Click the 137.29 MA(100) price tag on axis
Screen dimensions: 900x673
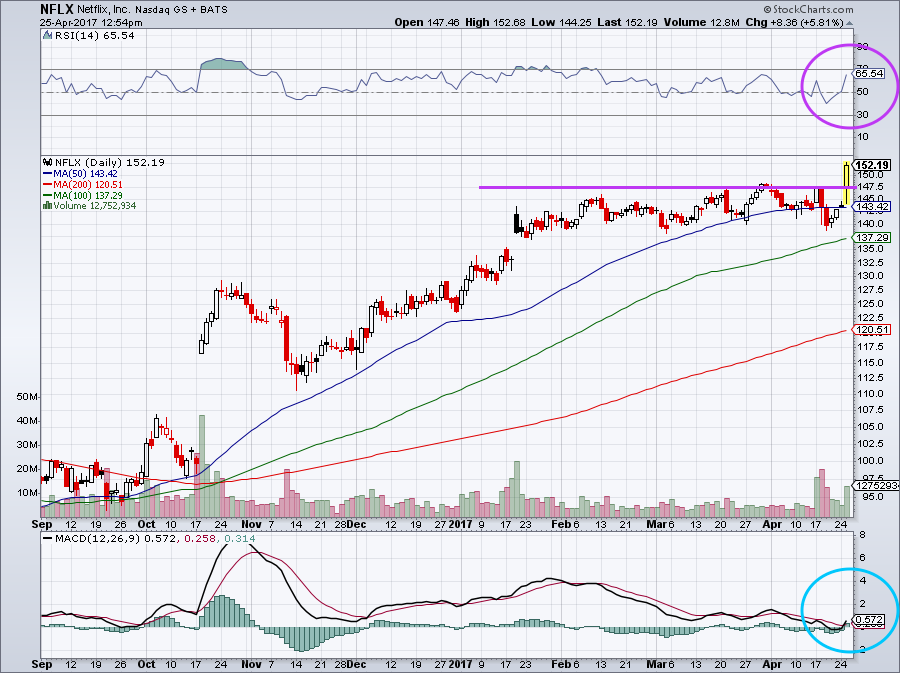pos(872,237)
